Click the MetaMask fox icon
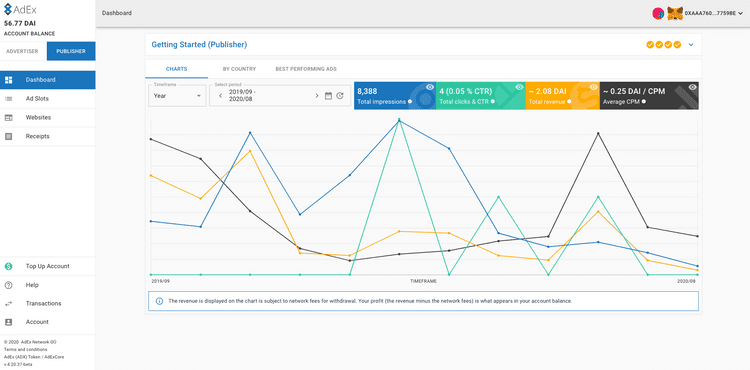750x370 pixels. 675,13
